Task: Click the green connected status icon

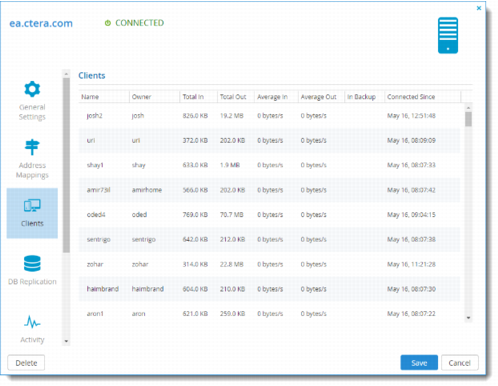Action: (x=108, y=23)
